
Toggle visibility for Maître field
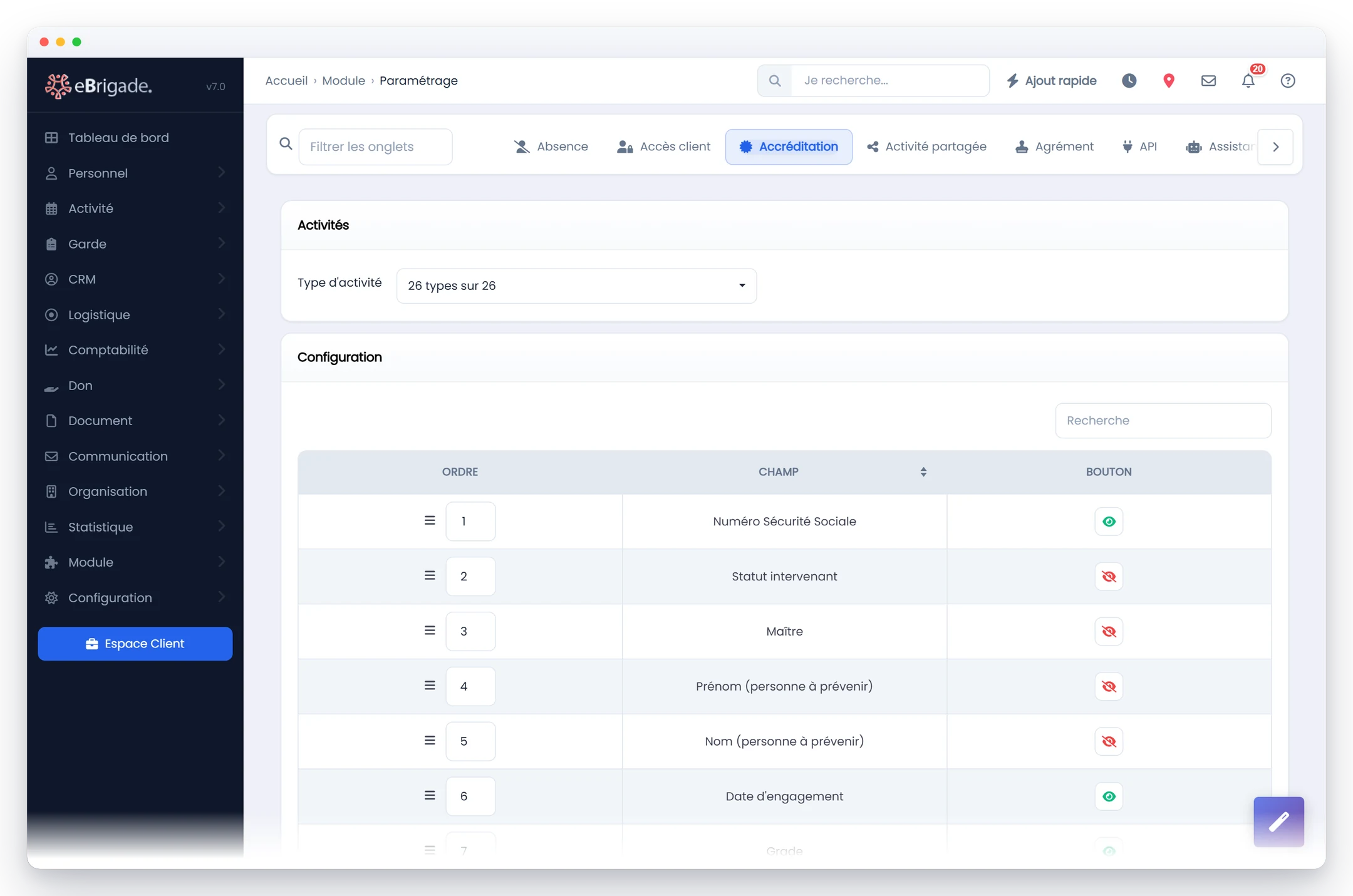(x=1109, y=632)
